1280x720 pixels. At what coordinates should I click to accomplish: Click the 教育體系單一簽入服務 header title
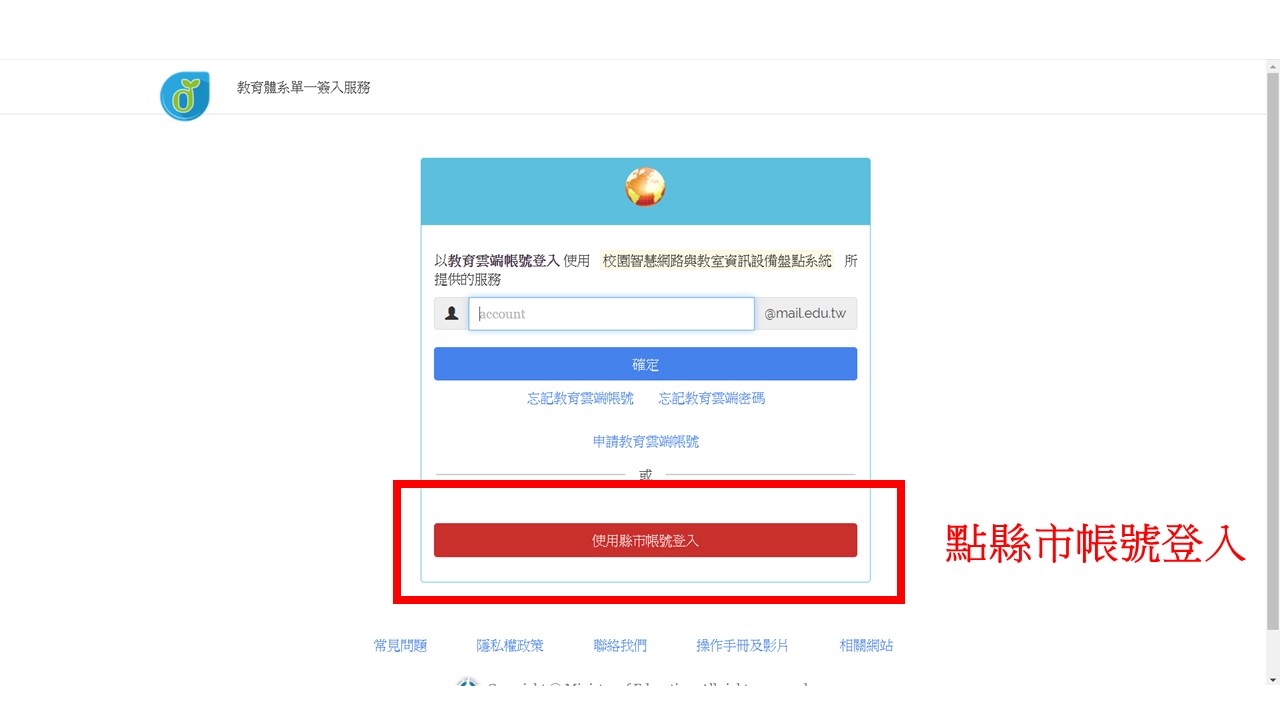coord(303,87)
